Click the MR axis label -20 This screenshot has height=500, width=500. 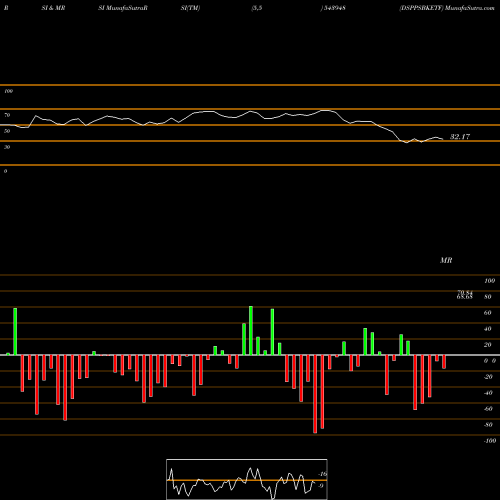click(x=488, y=377)
